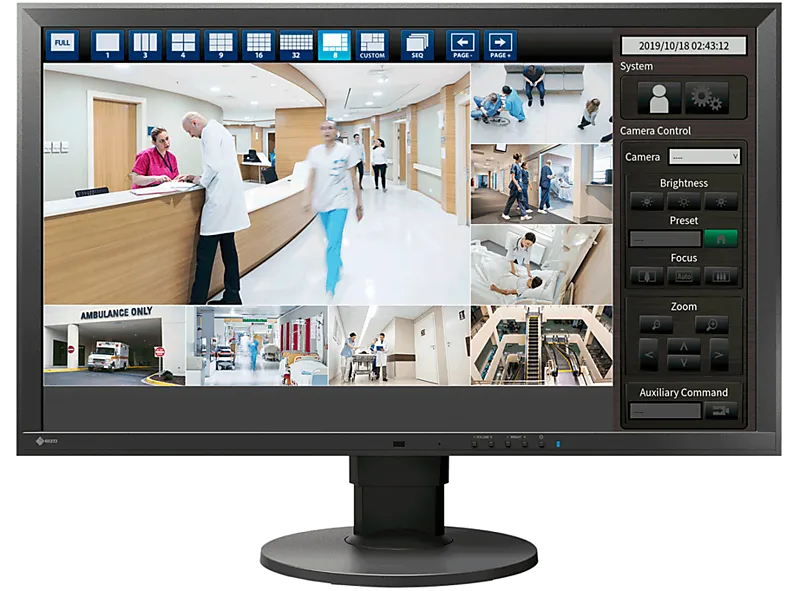
Task: Click the Preset input field
Action: coord(665,239)
